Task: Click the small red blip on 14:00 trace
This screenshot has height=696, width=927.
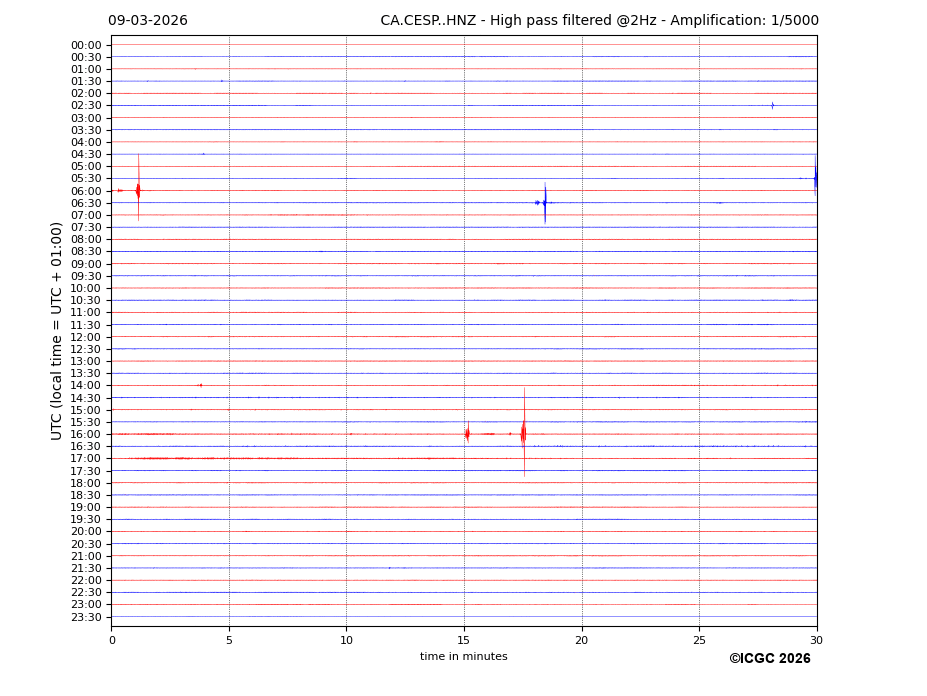Action: [200, 385]
